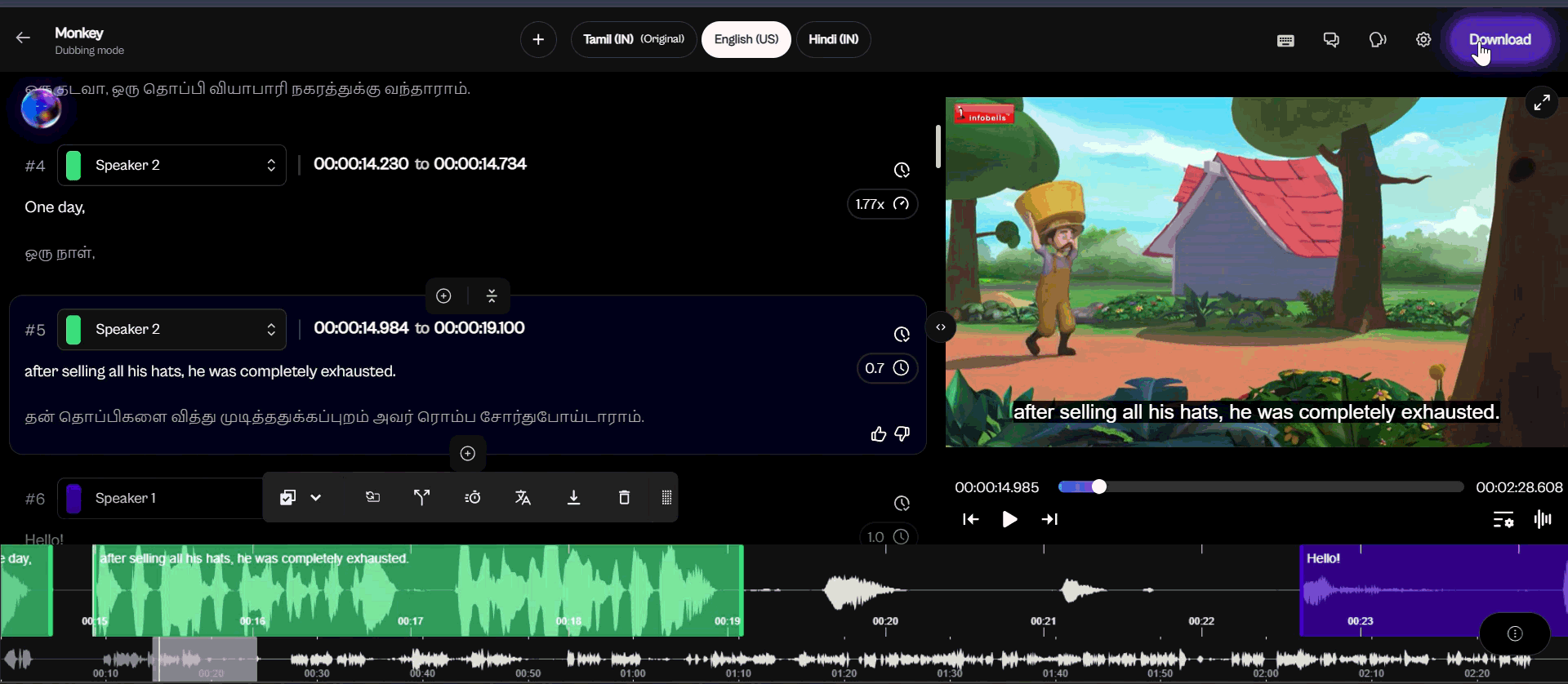Viewport: 1568px width, 684px height.
Task: Open the voice speaker settings icon
Action: [1378, 40]
